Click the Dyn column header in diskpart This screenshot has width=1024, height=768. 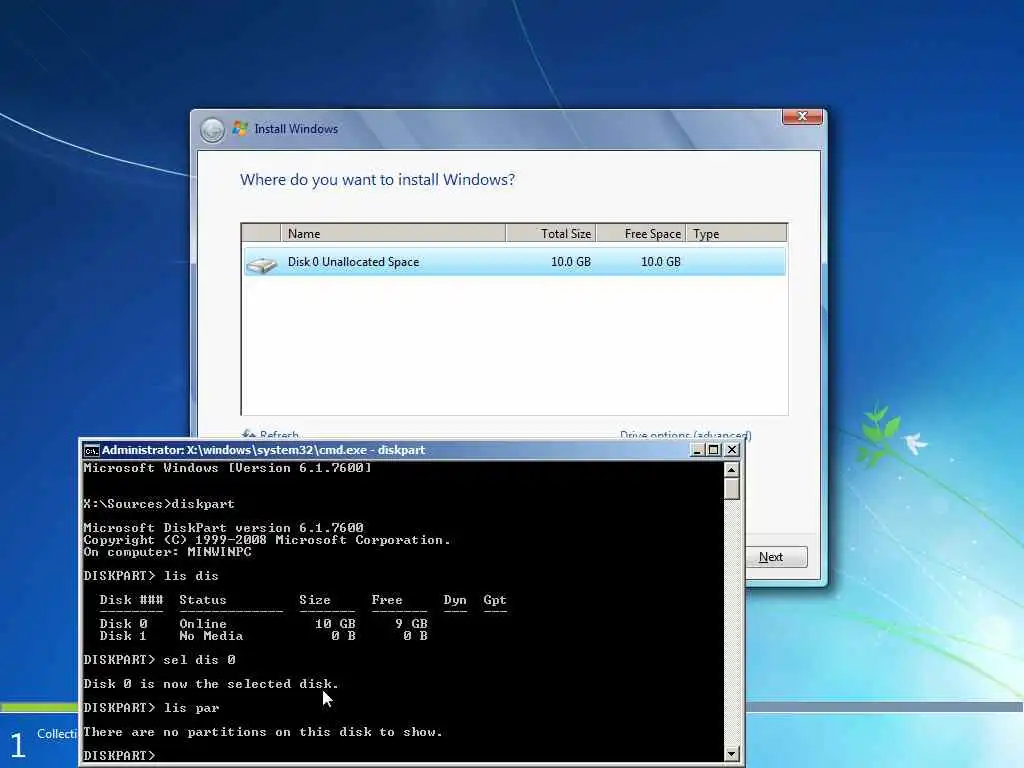tap(455, 600)
